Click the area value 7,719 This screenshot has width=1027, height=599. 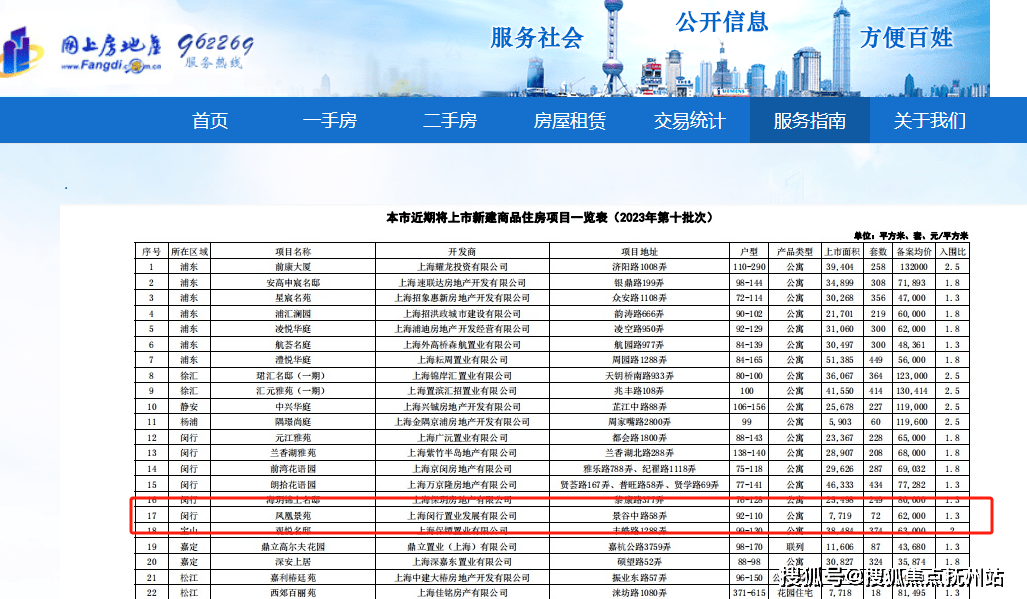pos(840,516)
